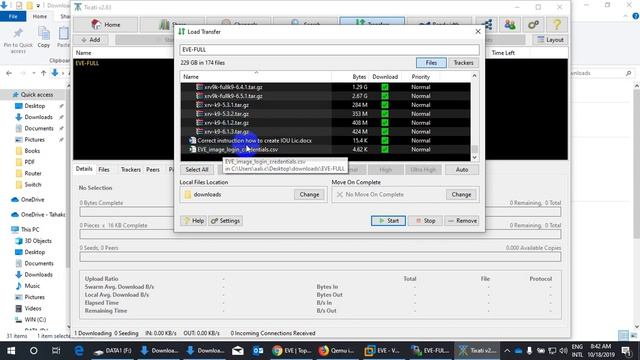
Task: Select EVE-FULL transfer in Tixati list
Action: 87,63
